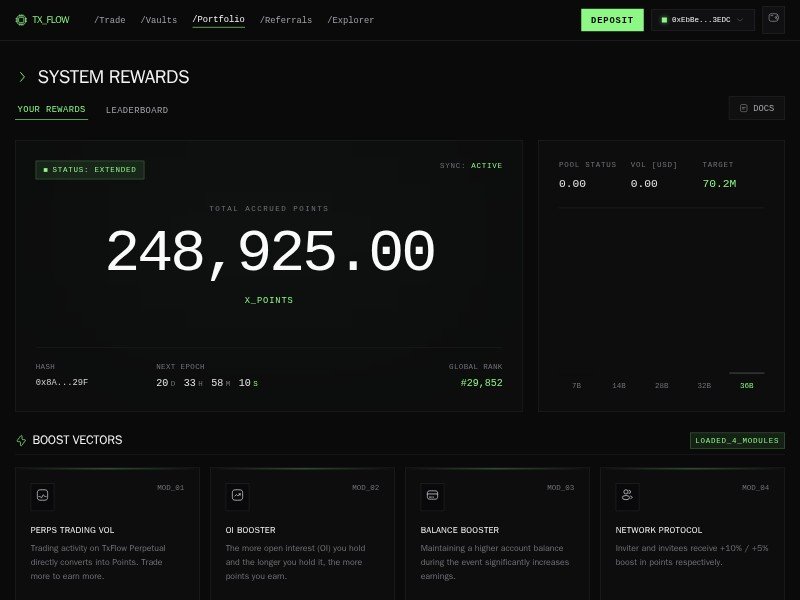
Task: Click the Network Protocol users icon
Action: (x=627, y=496)
